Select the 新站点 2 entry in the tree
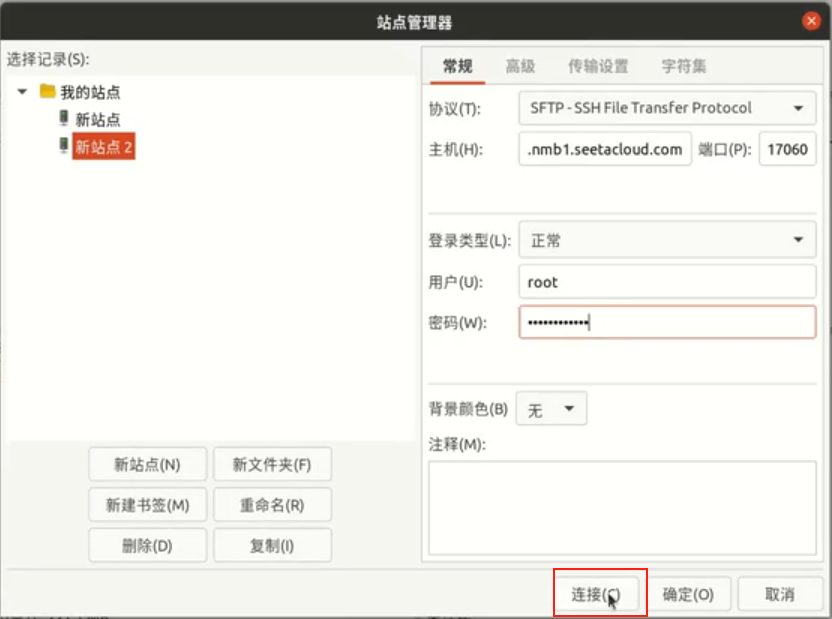 (x=103, y=146)
